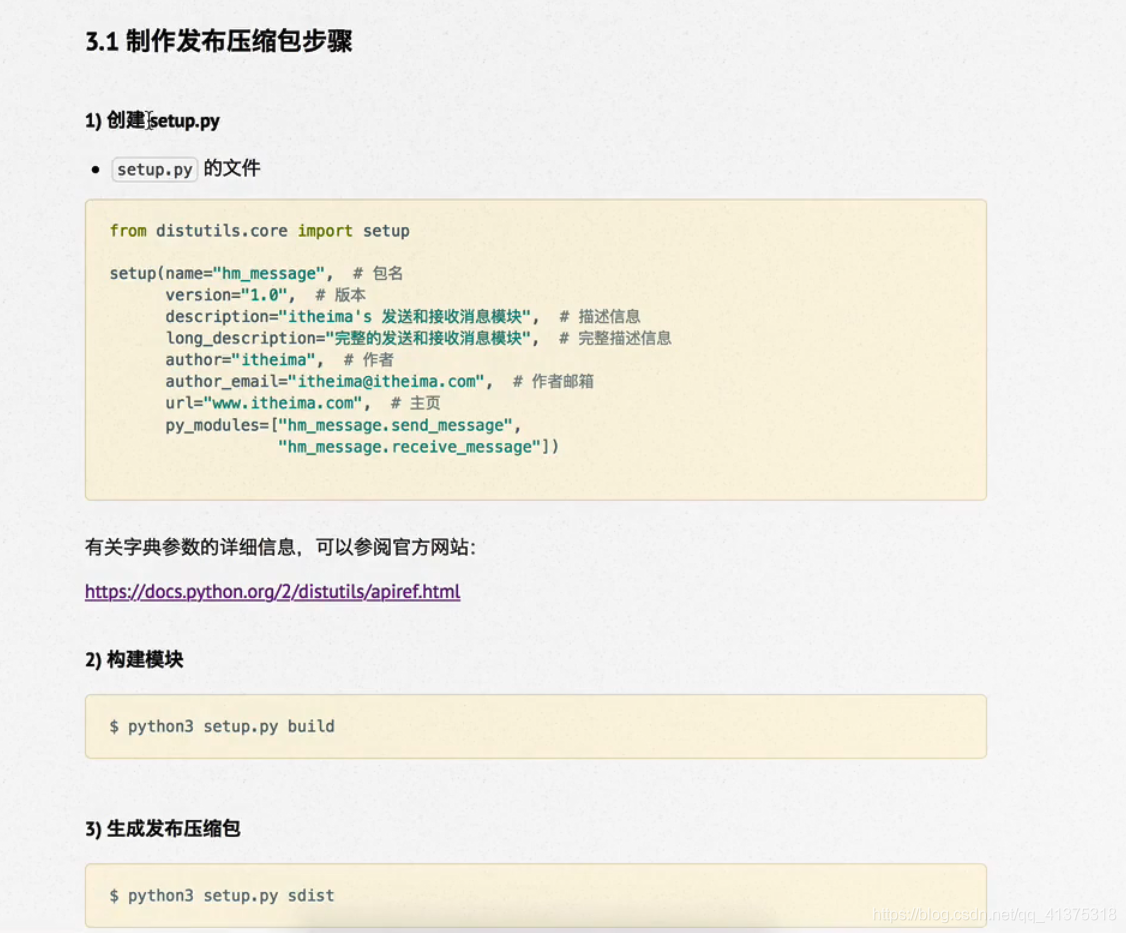This screenshot has height=933, width=1126.
Task: Click the comment "# 主页"
Action: point(415,403)
